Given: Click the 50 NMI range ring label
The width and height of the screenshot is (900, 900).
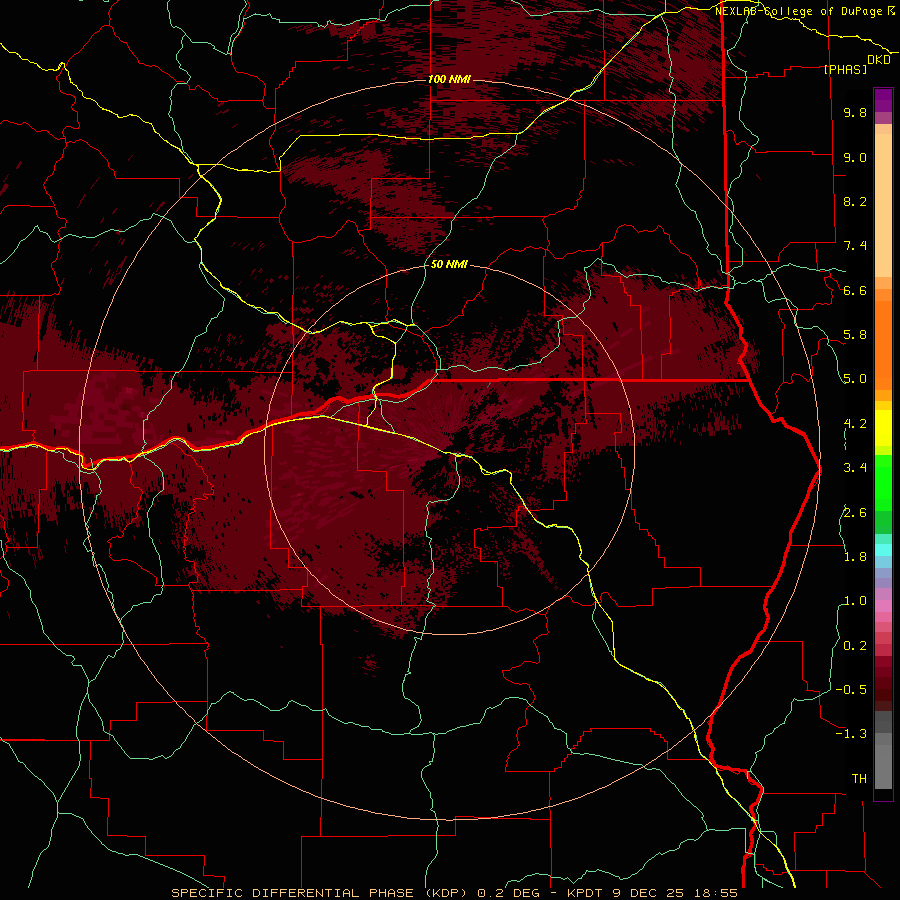Looking at the screenshot, I should point(449,265).
